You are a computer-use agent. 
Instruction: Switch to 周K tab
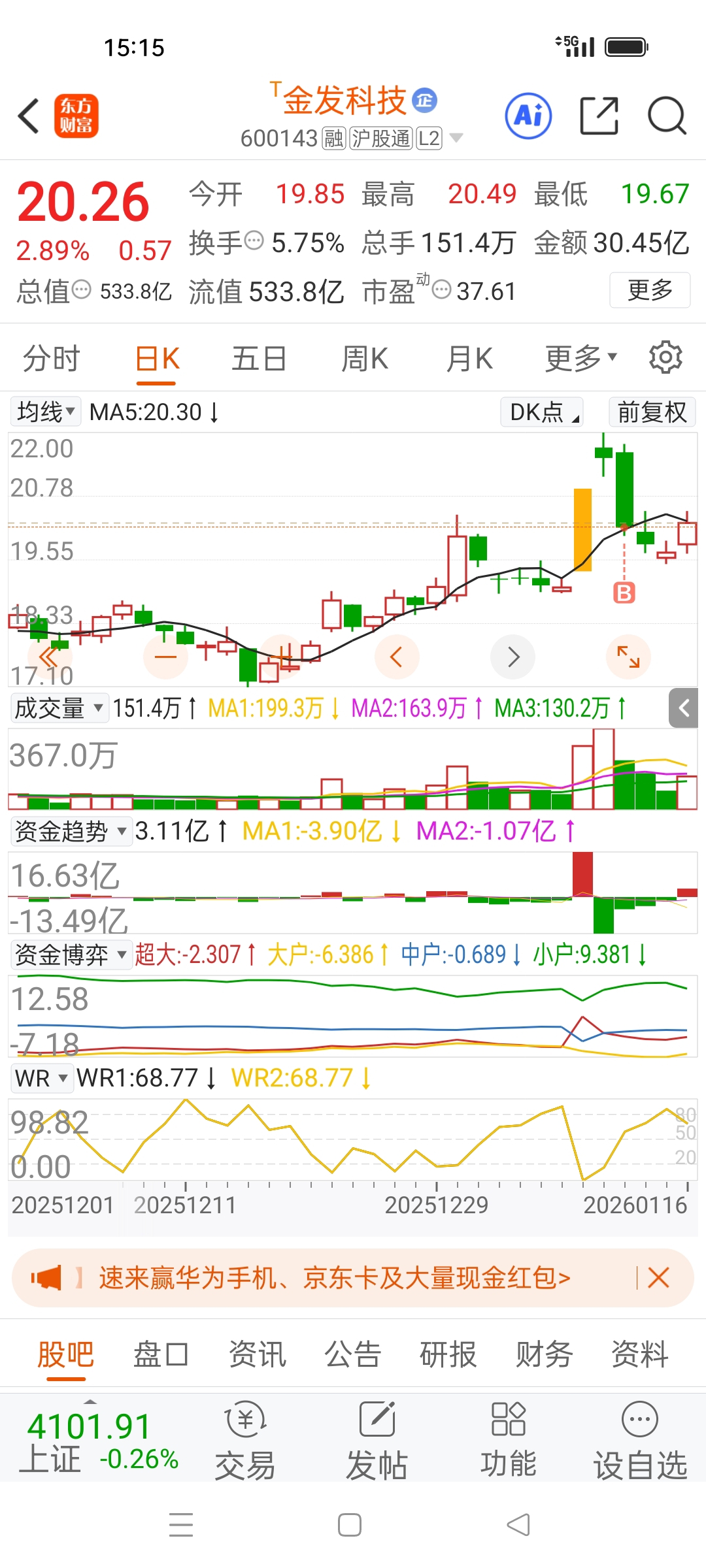(365, 358)
